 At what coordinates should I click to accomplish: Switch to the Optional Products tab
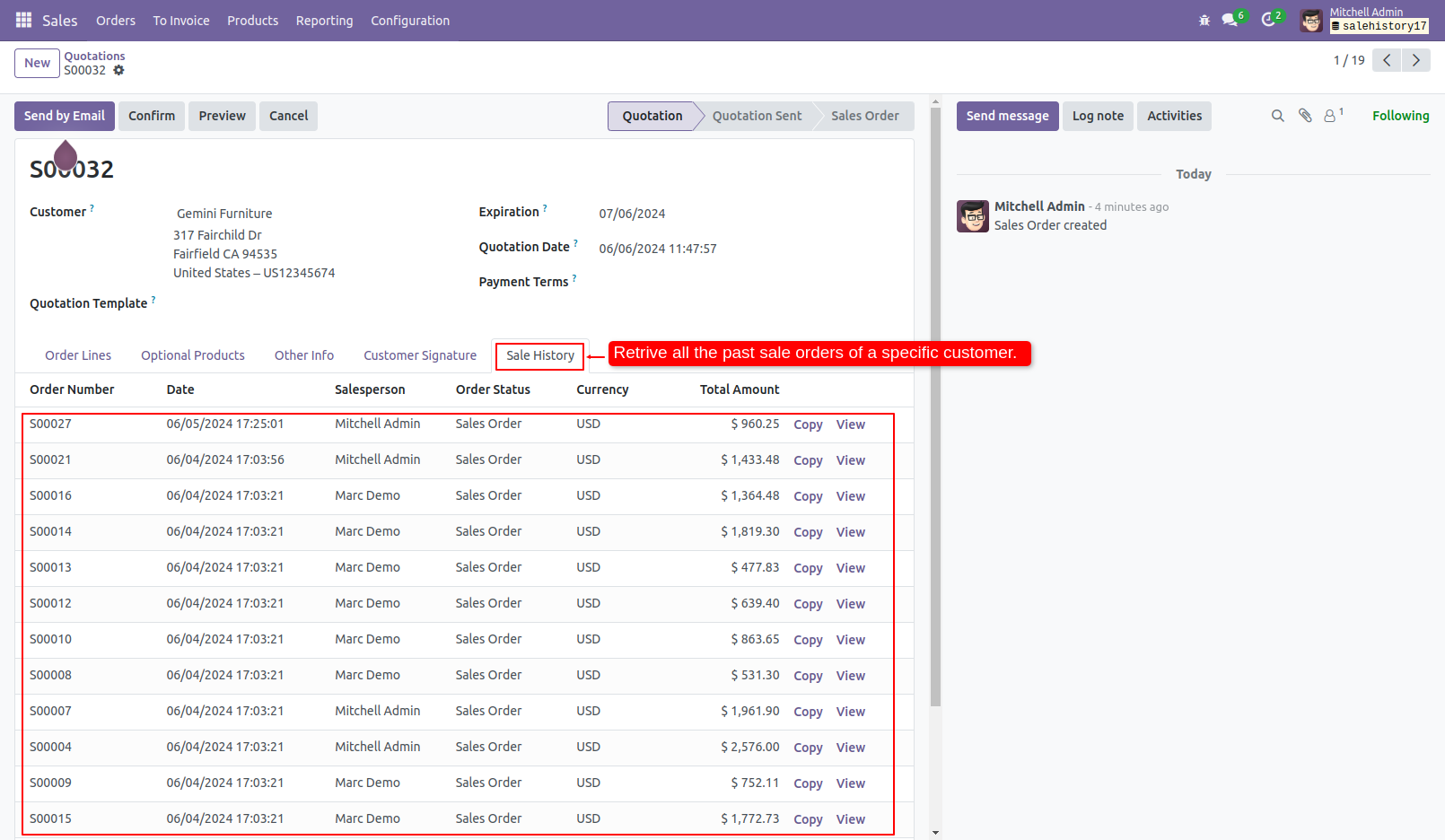[192, 354]
